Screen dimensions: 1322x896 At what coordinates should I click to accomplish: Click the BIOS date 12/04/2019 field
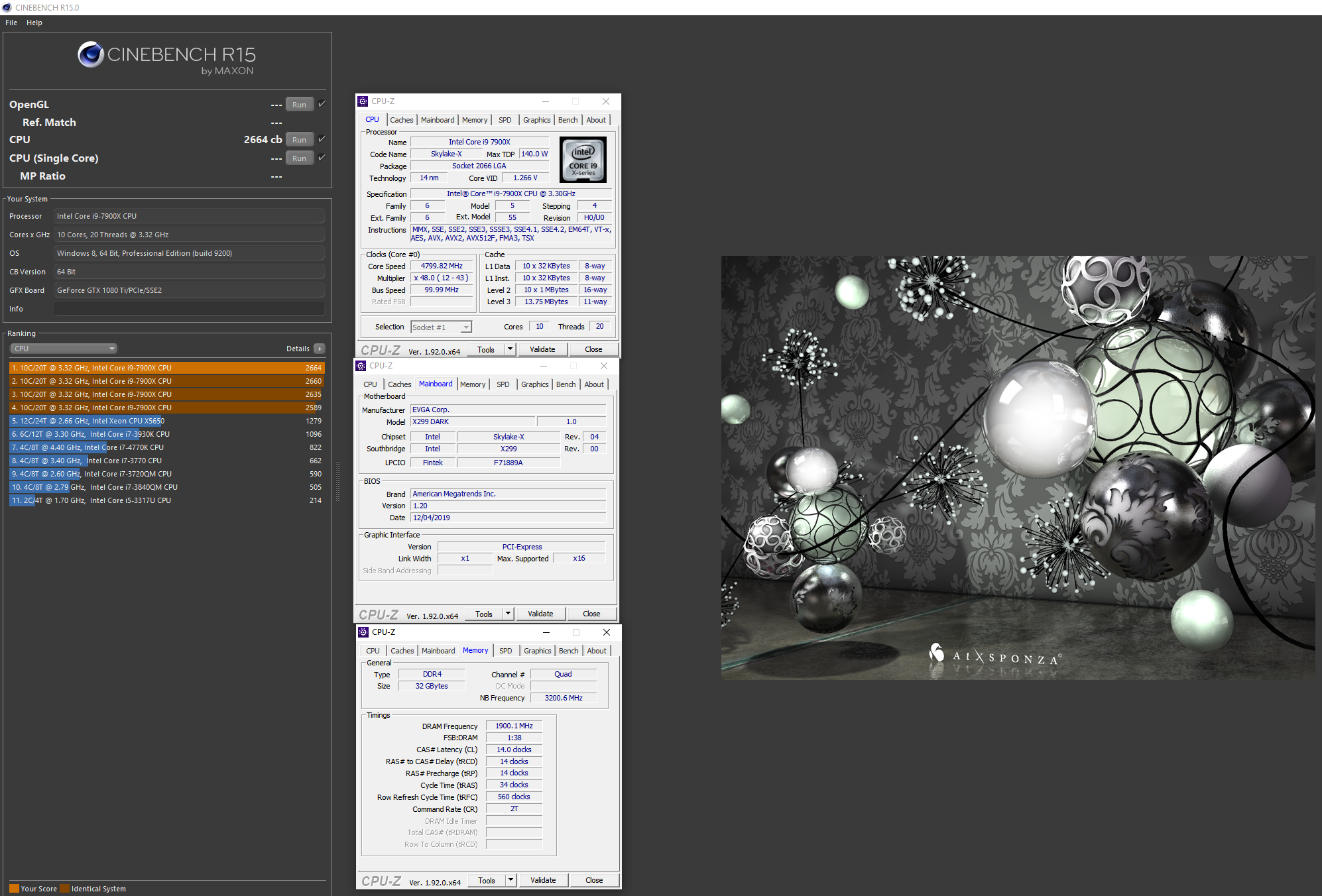(x=509, y=518)
